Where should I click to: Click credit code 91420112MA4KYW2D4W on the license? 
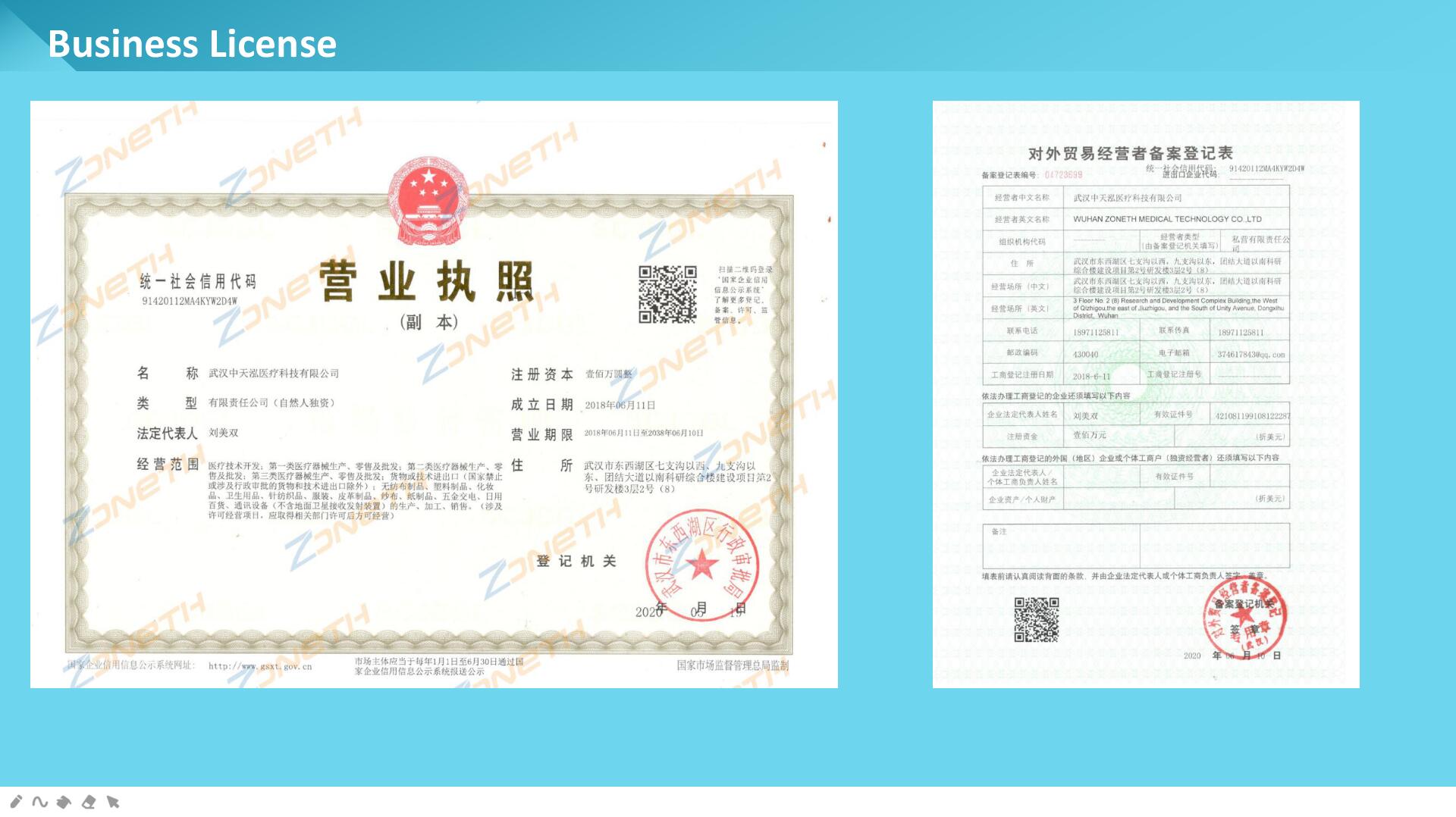point(190,301)
